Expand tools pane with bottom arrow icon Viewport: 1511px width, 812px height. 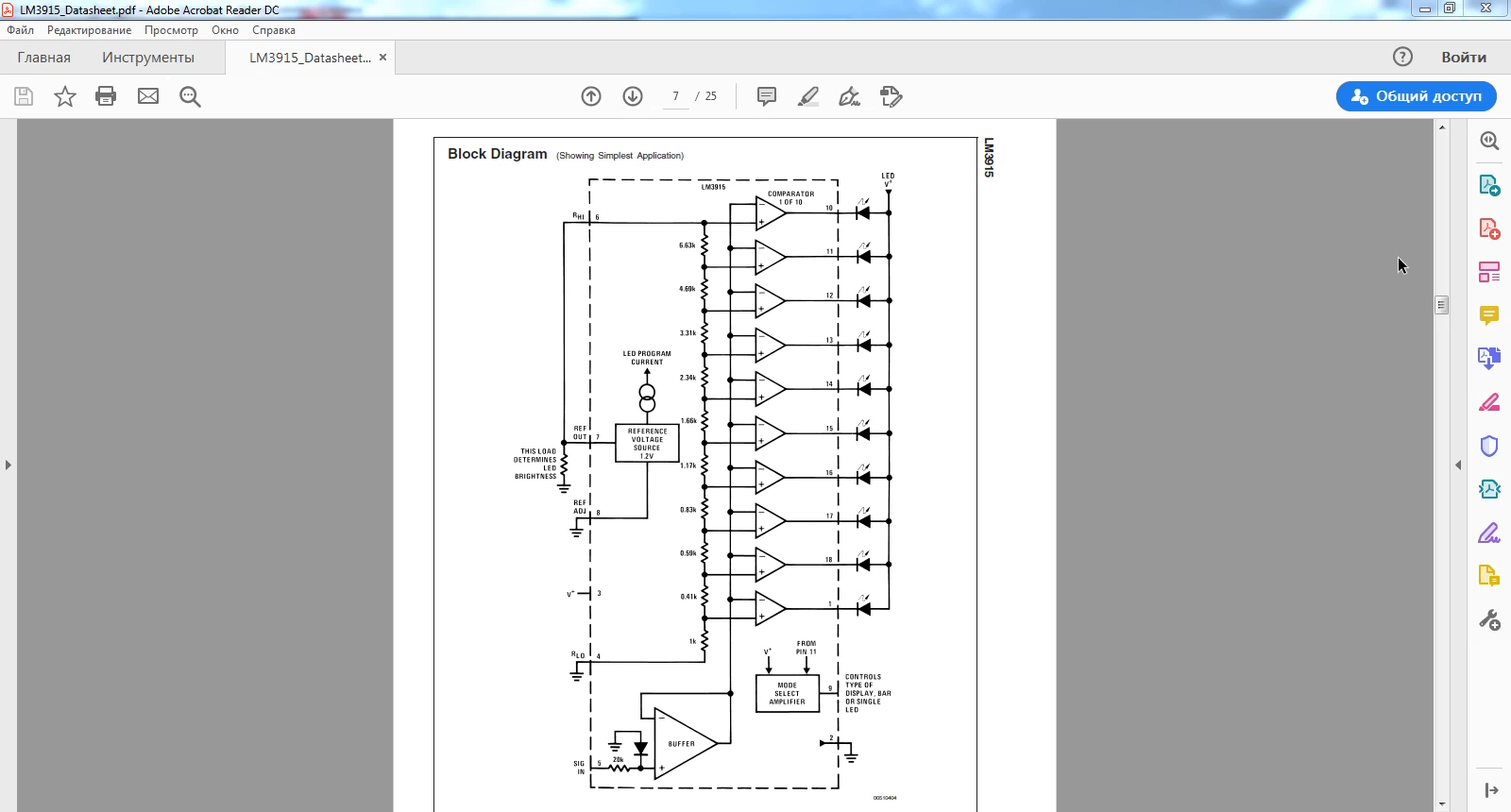tap(1491, 790)
